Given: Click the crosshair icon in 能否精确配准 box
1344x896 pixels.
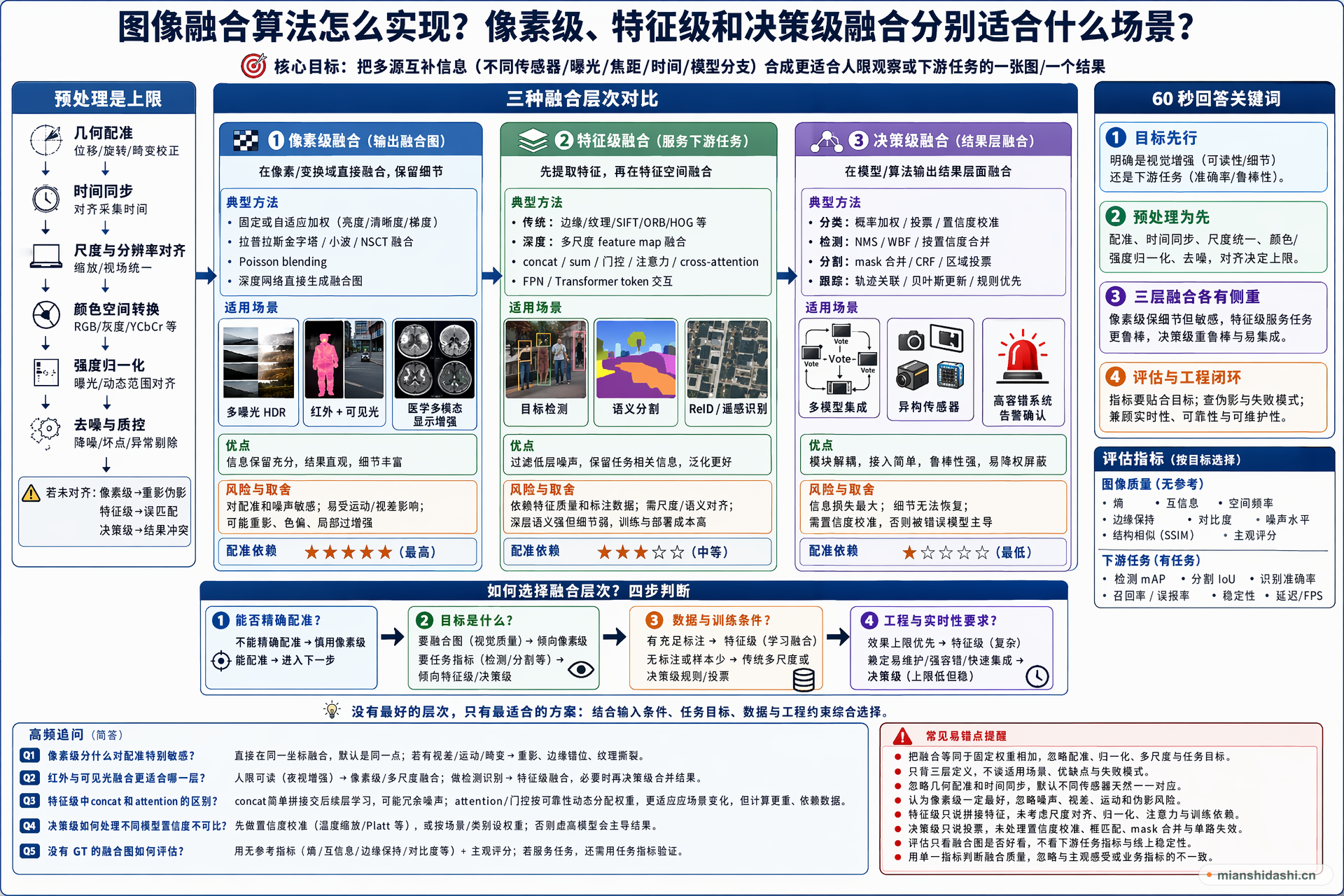Looking at the screenshot, I should (221, 660).
